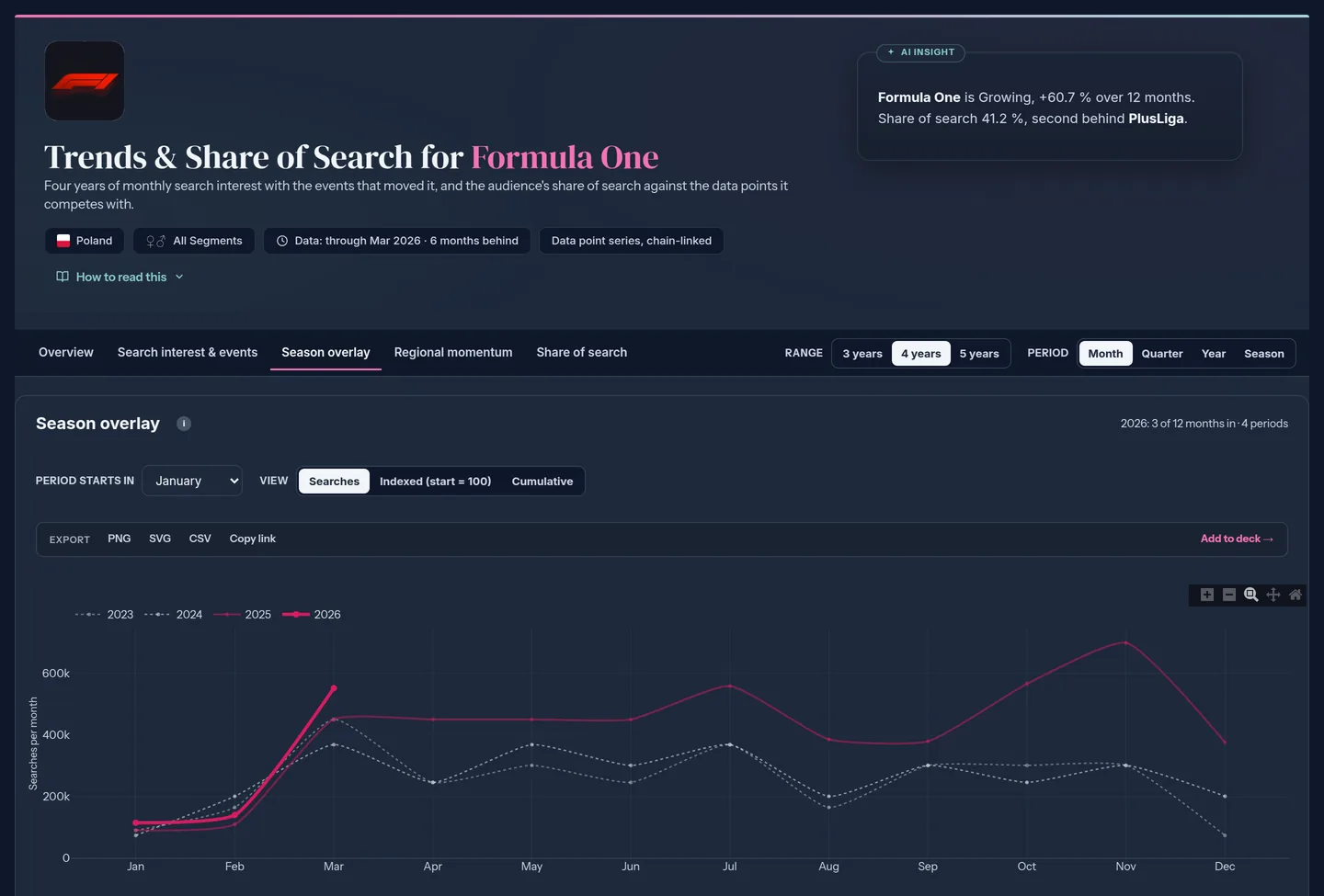The image size is (1324, 896).
Task: Click the AI Insight sparkle badge
Action: [920, 52]
